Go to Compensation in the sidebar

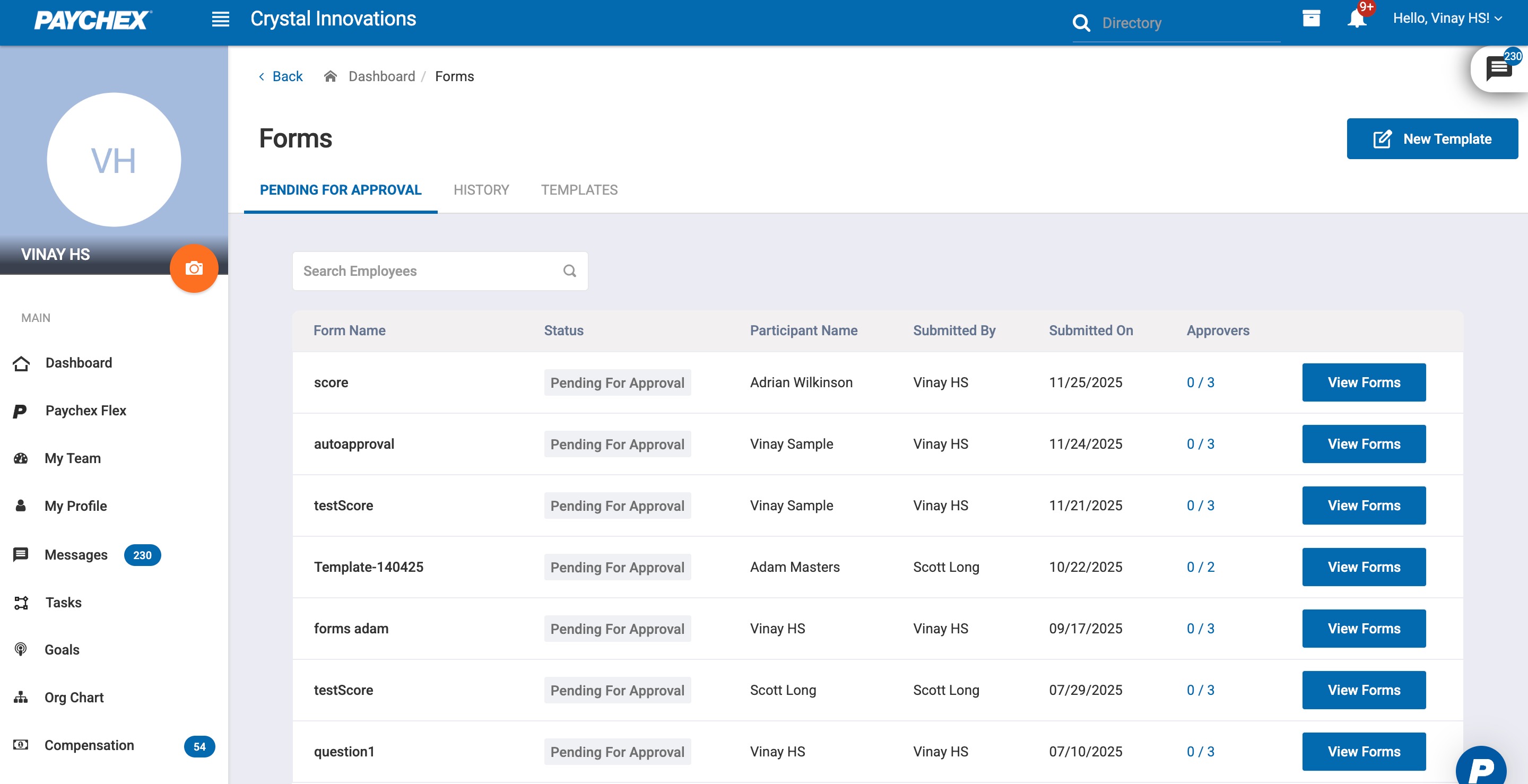[x=89, y=745]
